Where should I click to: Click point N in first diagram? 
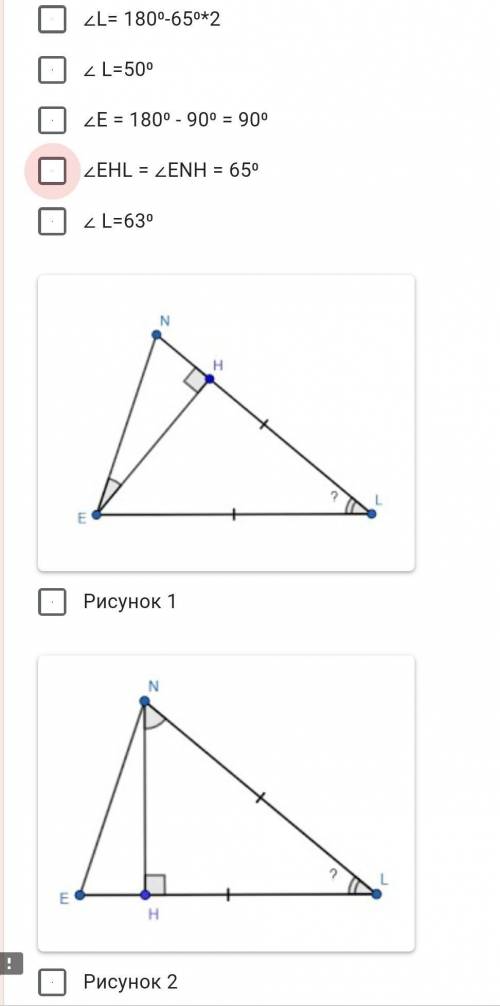click(x=156, y=334)
